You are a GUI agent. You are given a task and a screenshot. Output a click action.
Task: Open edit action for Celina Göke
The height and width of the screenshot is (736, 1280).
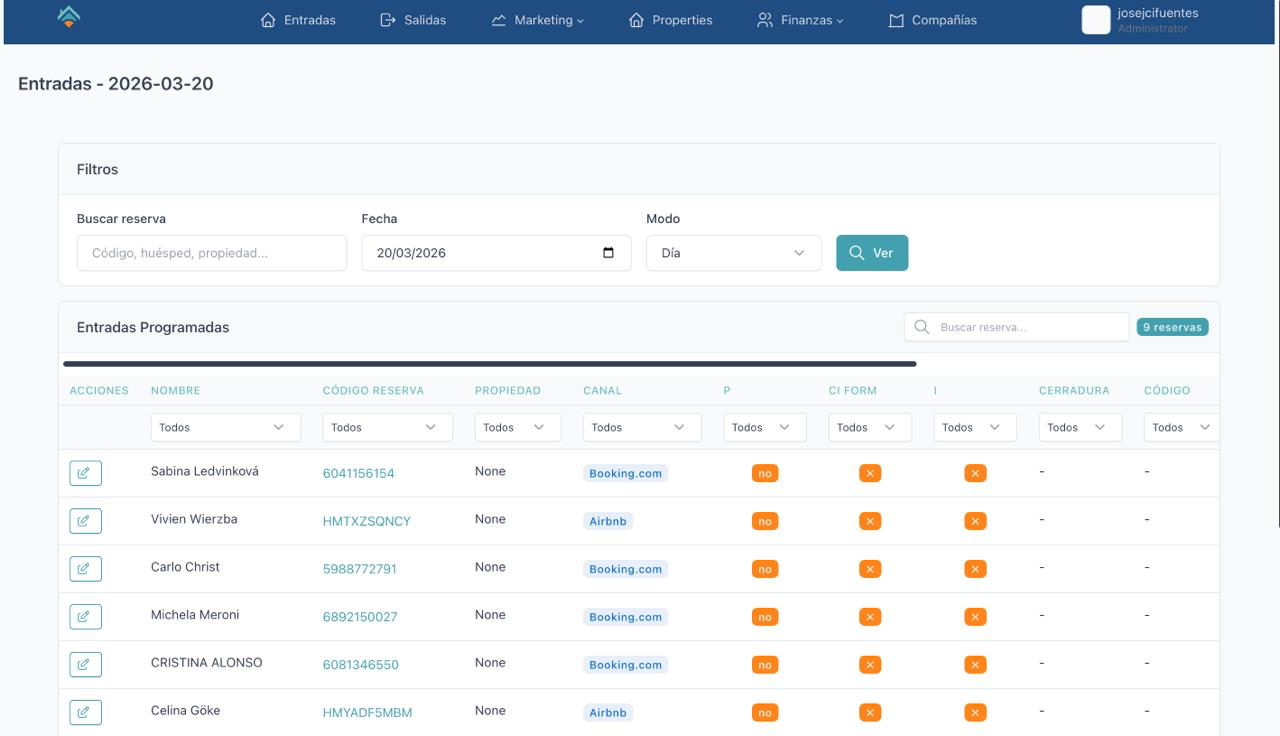click(85, 713)
